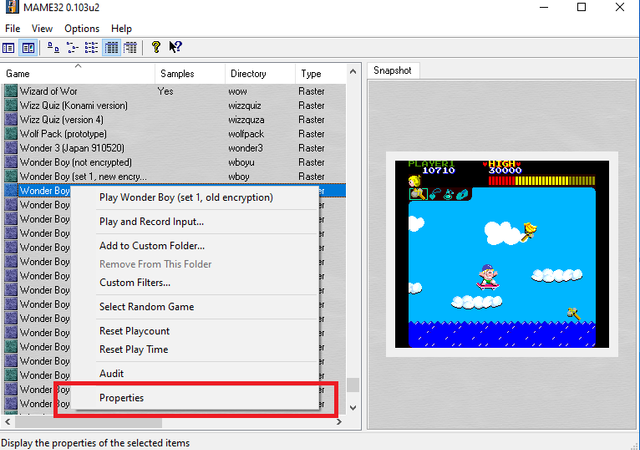The image size is (640, 450).
Task: Click the horizontal scrollbar thumb
Action: click(89, 422)
